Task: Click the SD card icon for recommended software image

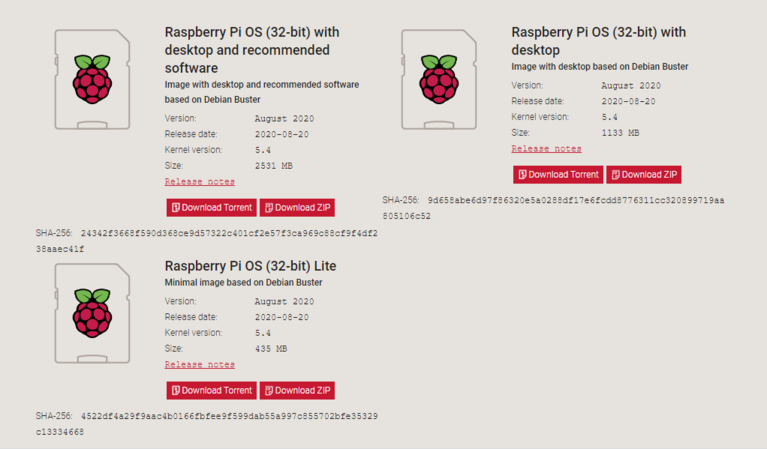Action: coord(92,79)
